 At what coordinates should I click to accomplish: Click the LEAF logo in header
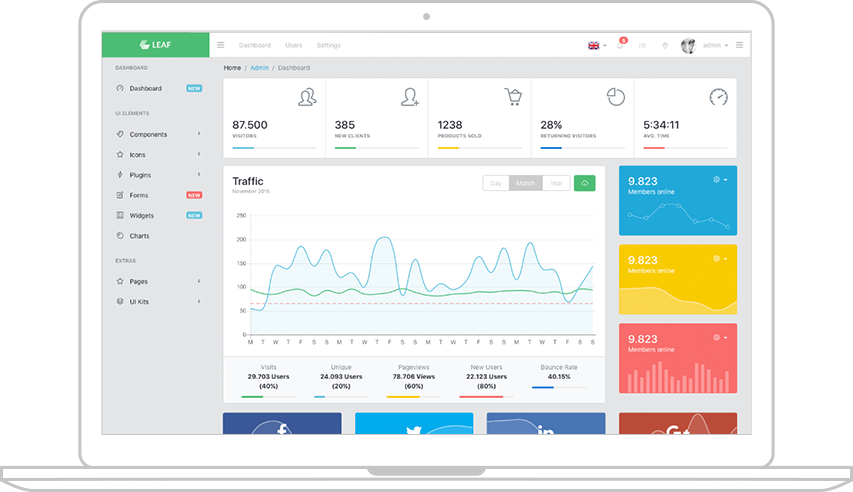coord(155,45)
